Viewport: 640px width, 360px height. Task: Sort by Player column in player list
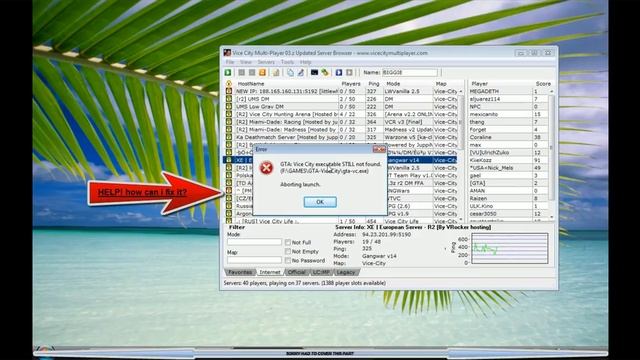pos(500,84)
